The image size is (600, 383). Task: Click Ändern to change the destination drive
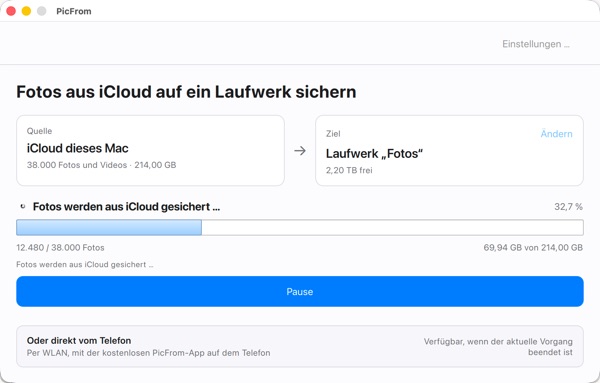[556, 134]
